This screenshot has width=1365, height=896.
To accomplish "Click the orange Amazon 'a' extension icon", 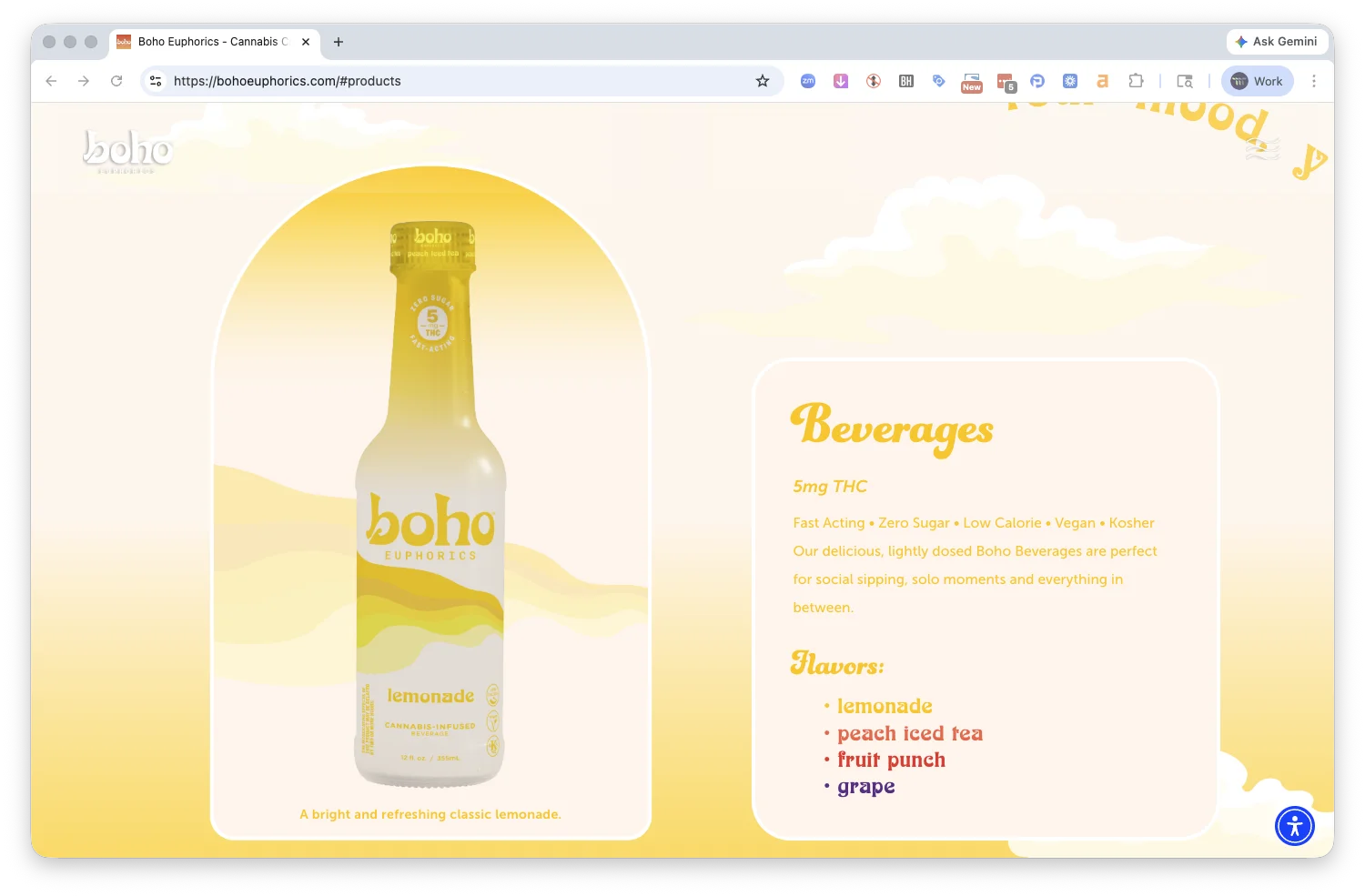I will [1102, 81].
